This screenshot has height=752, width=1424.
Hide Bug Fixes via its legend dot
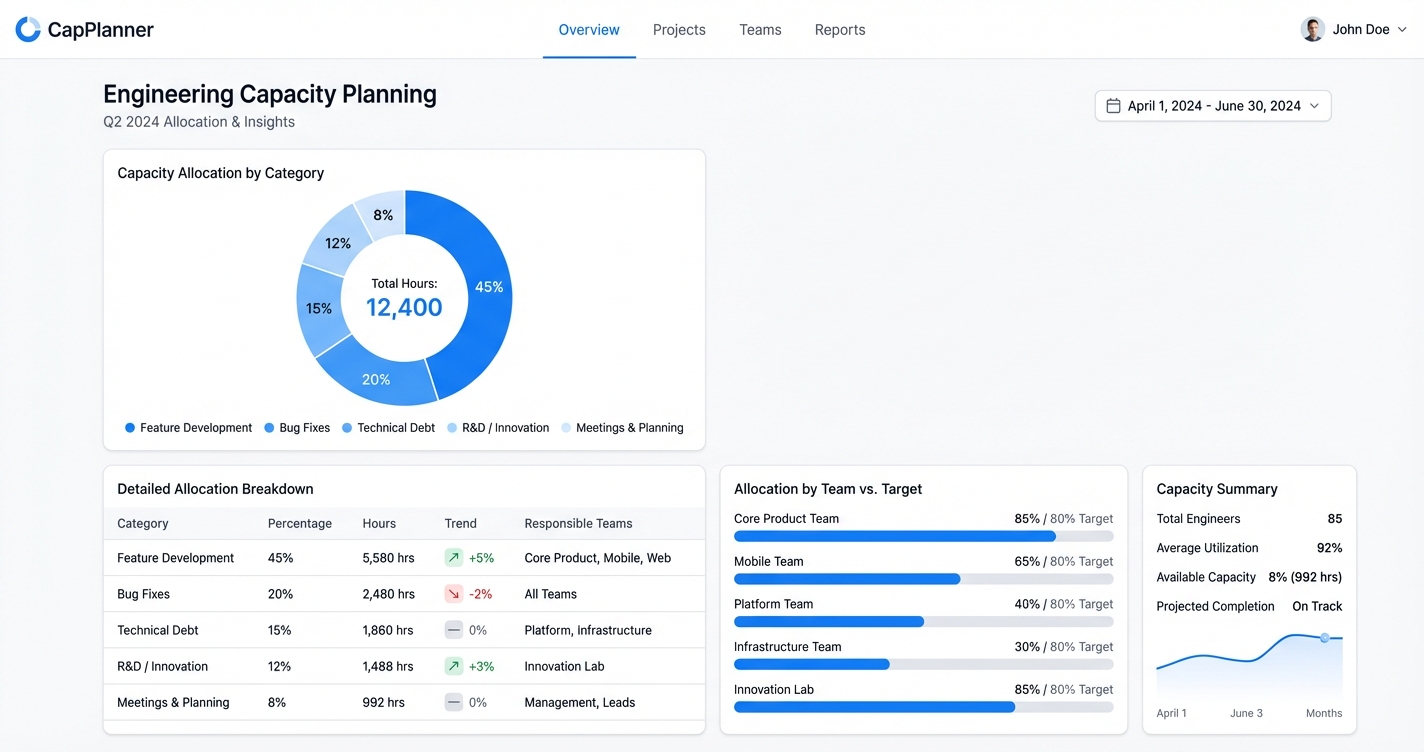point(268,427)
